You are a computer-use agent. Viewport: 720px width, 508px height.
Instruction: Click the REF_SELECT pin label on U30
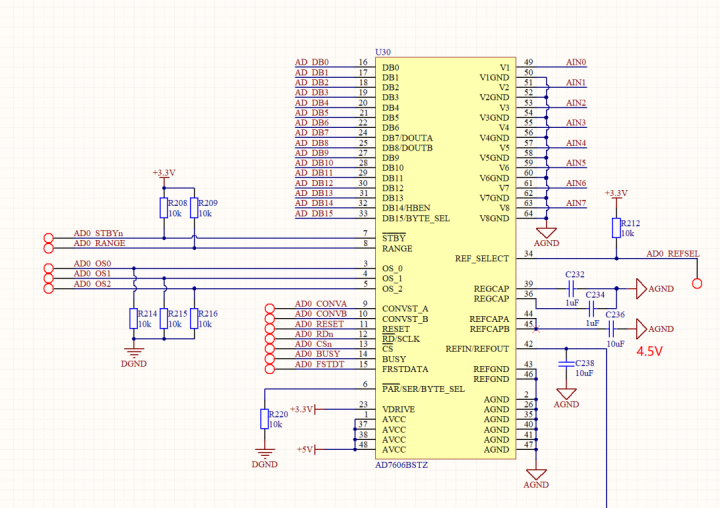pyautogui.click(x=482, y=259)
